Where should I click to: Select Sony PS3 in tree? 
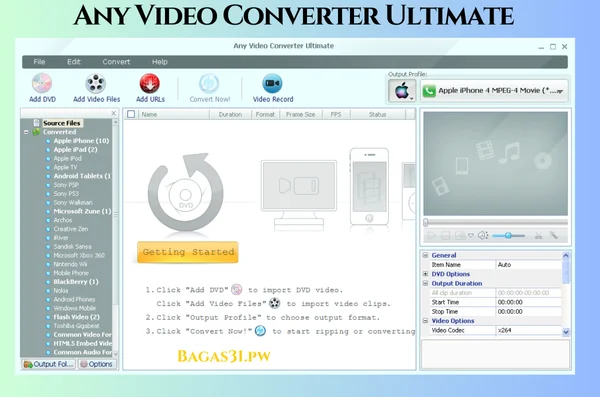pos(66,194)
